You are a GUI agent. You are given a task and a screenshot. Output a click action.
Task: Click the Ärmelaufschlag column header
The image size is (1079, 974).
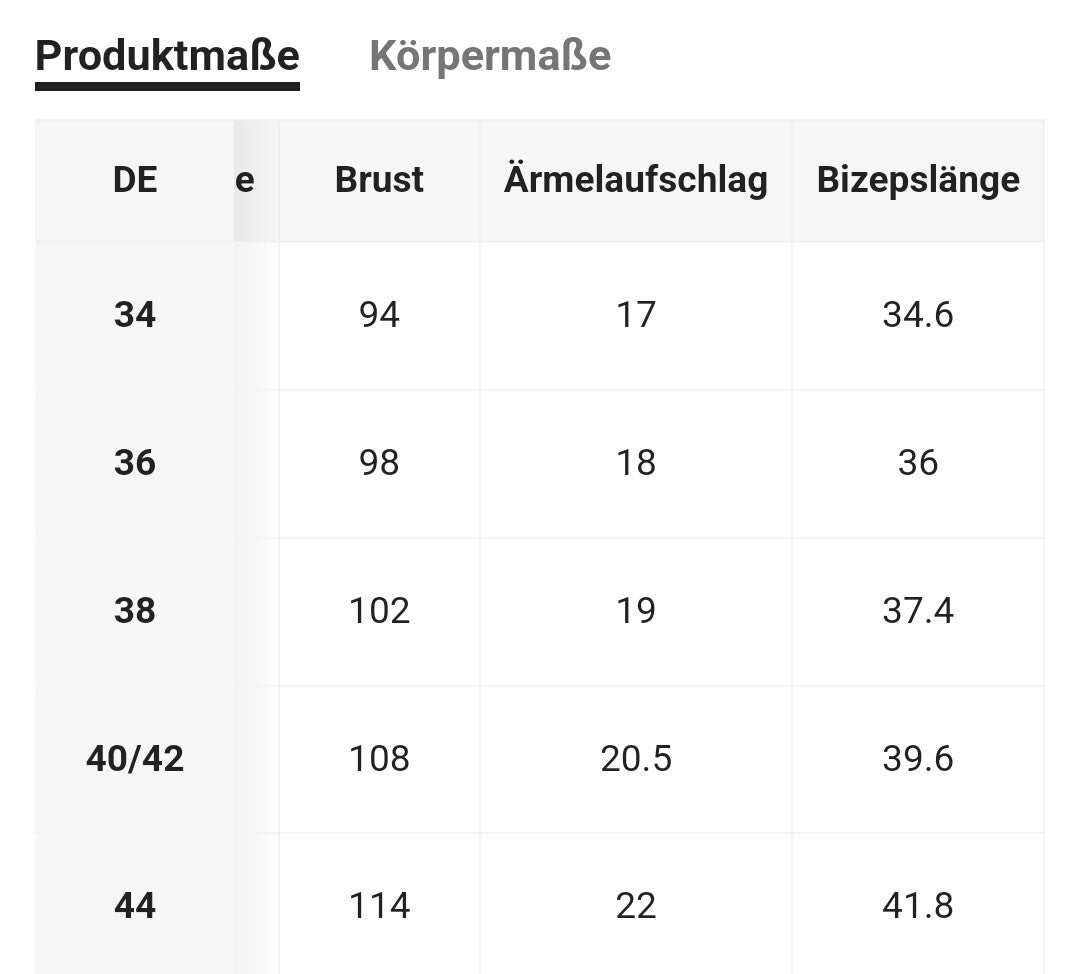coord(636,180)
